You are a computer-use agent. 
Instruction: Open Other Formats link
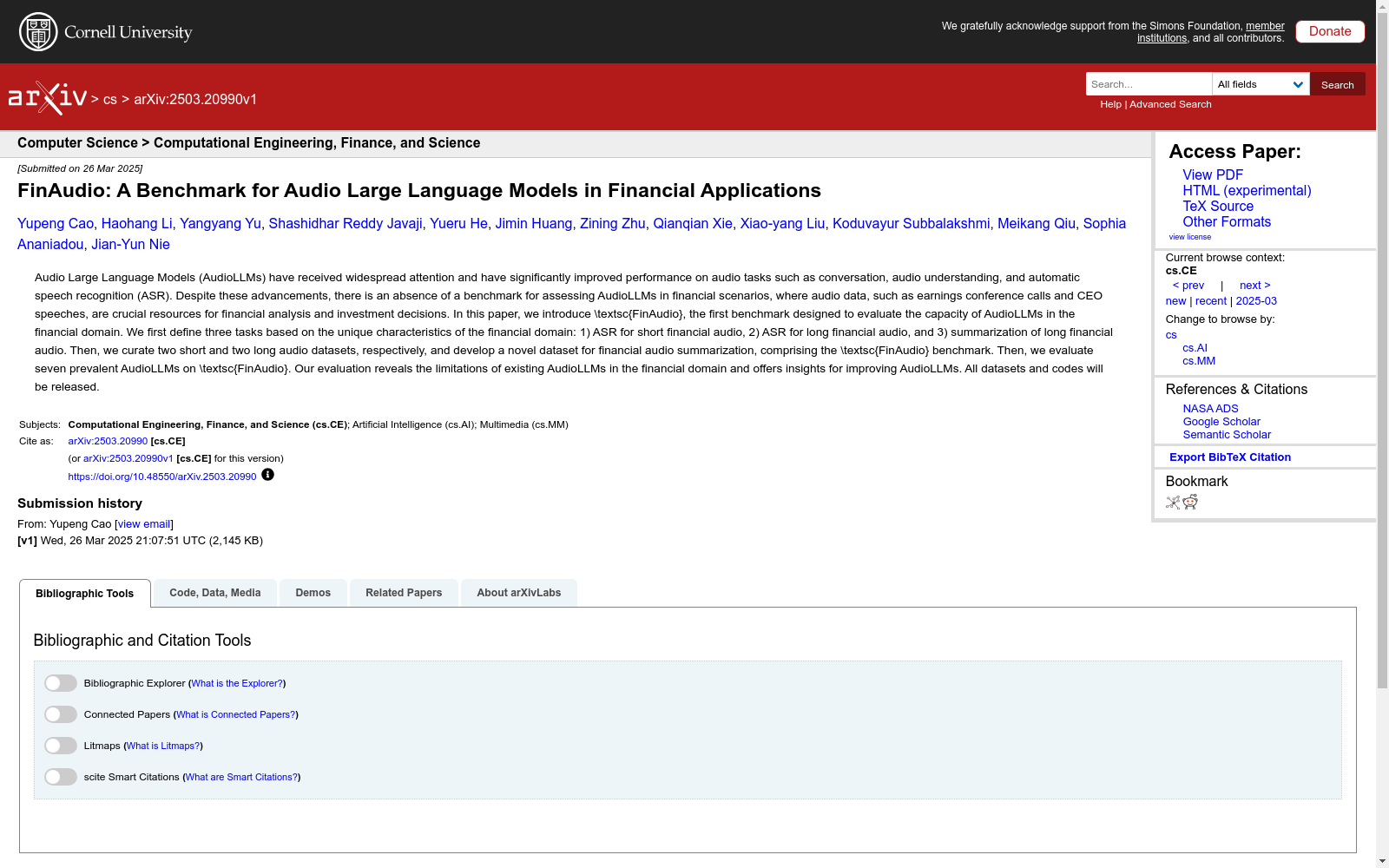click(x=1227, y=221)
